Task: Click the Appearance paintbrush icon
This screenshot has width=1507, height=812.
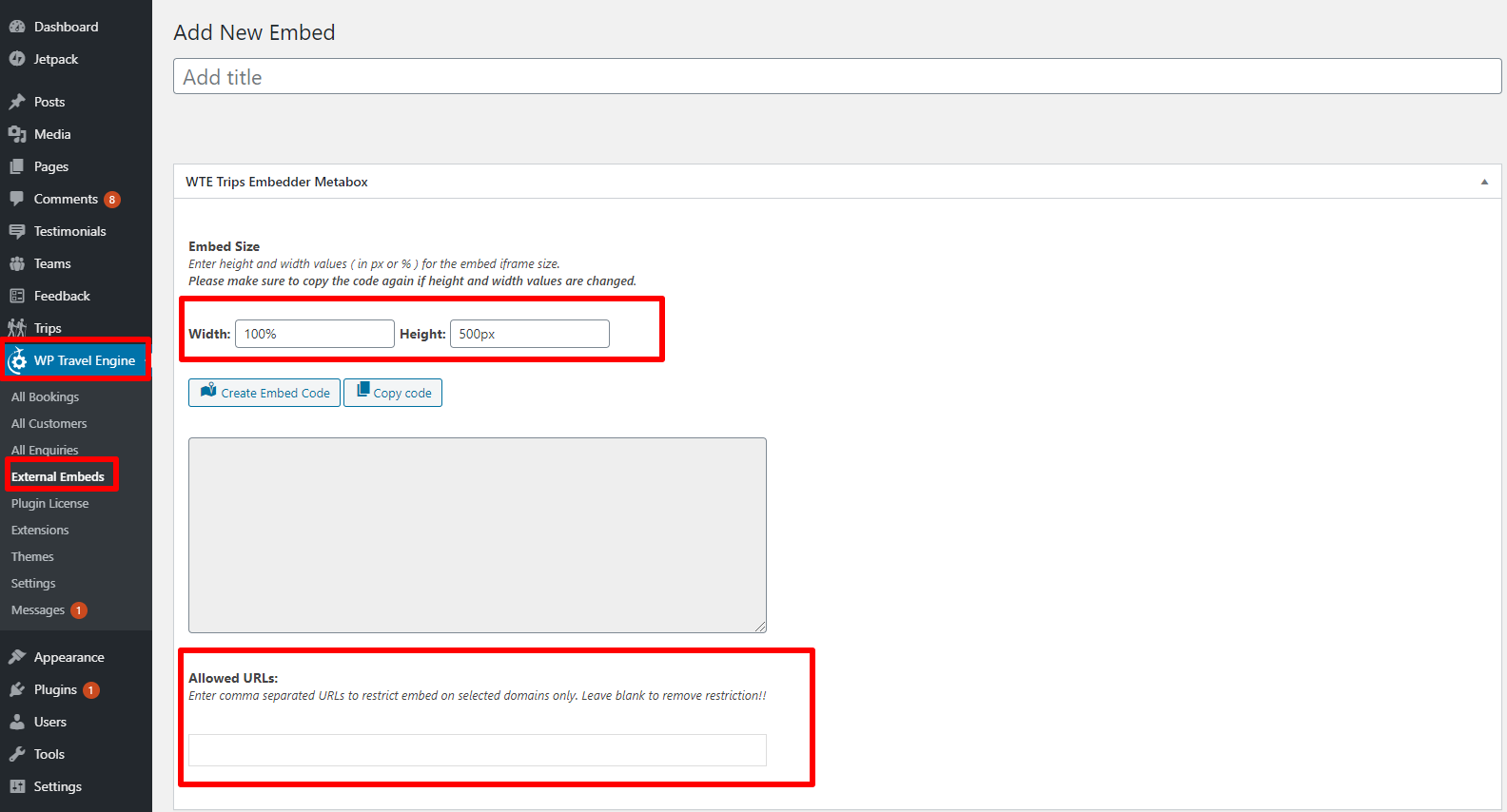Action: pyautogui.click(x=17, y=657)
